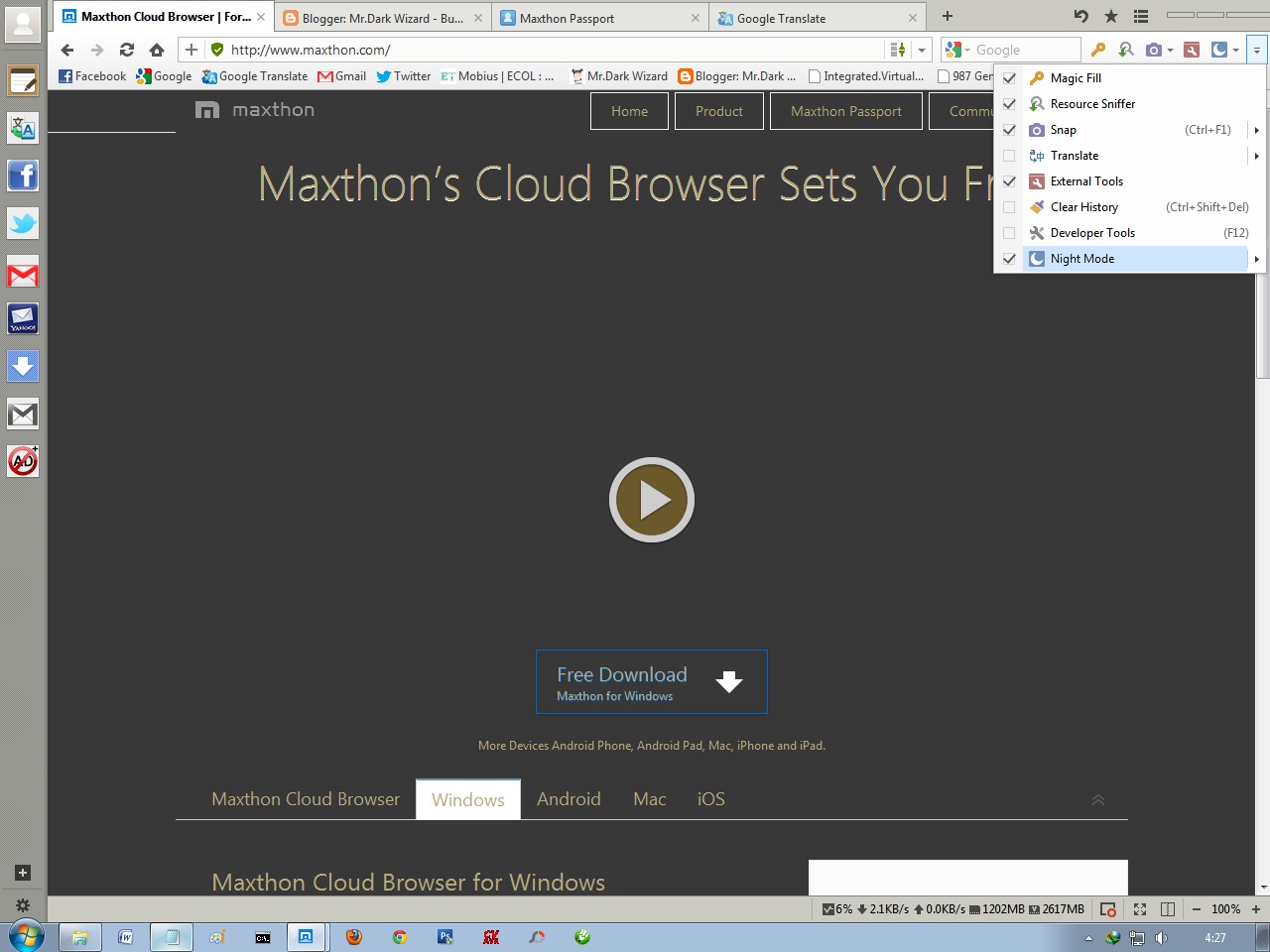
Task: Open the address bar history dropdown
Action: [x=922, y=50]
